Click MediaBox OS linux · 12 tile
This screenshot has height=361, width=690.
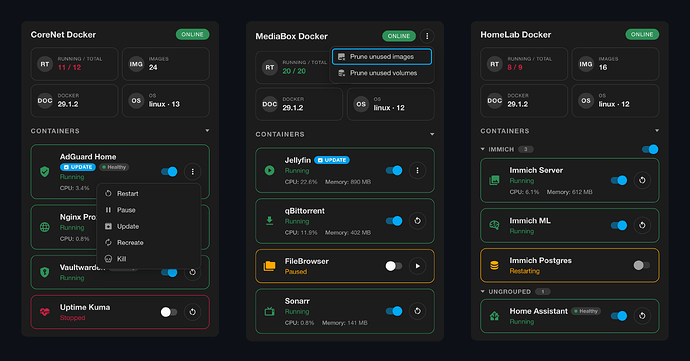pyautogui.click(x=391, y=104)
